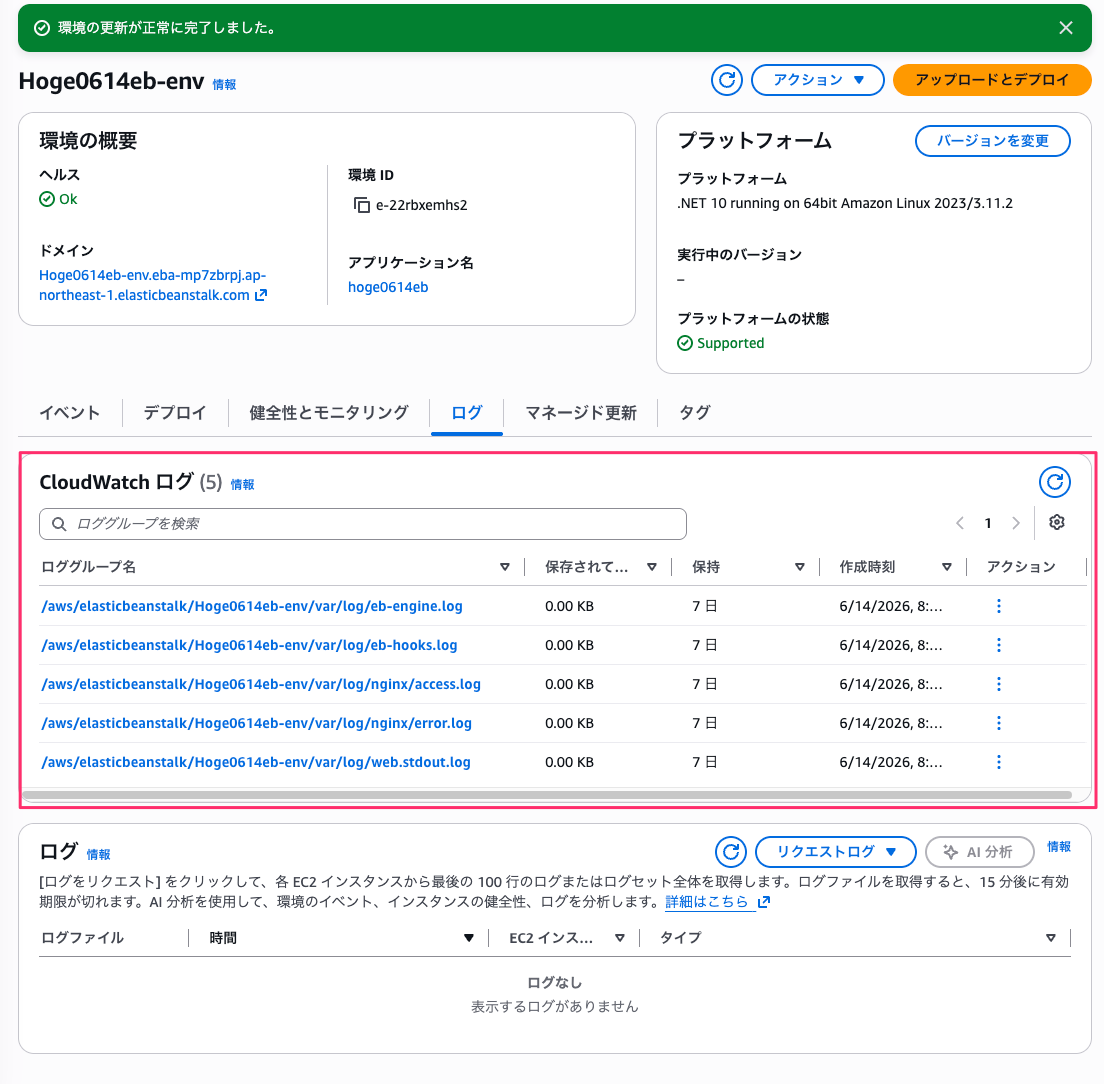Focus the ロググループを検索 search field
The width and height of the screenshot is (1104, 1084).
(x=363, y=524)
